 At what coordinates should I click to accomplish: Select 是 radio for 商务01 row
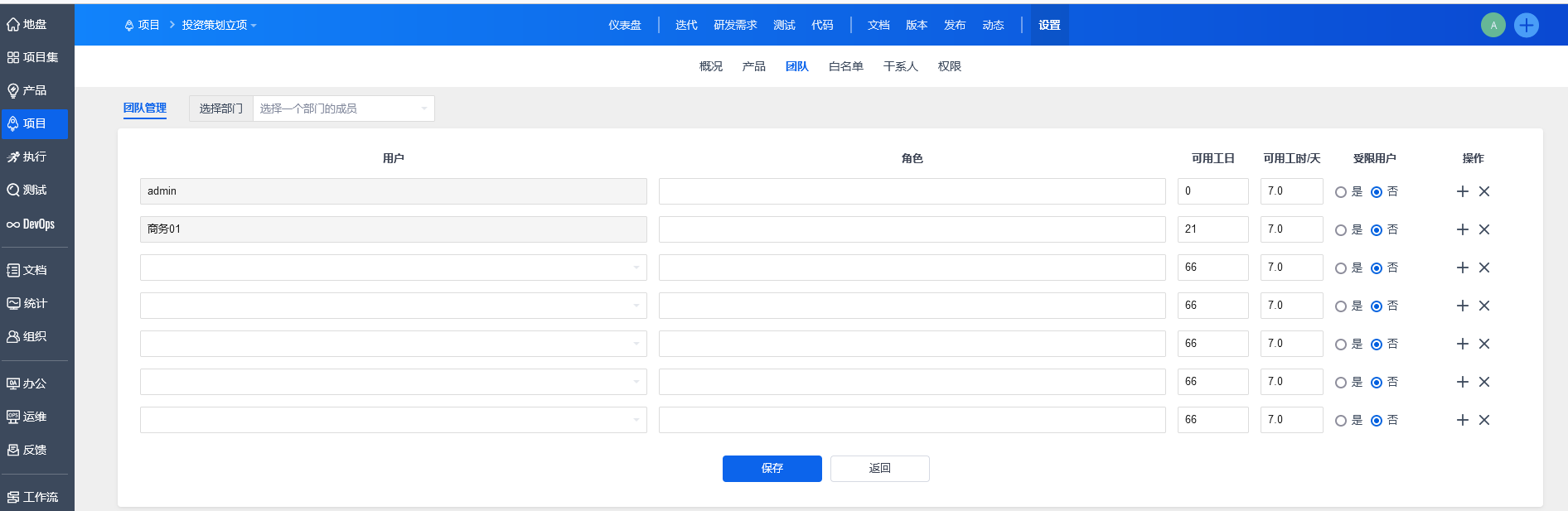tap(1340, 230)
